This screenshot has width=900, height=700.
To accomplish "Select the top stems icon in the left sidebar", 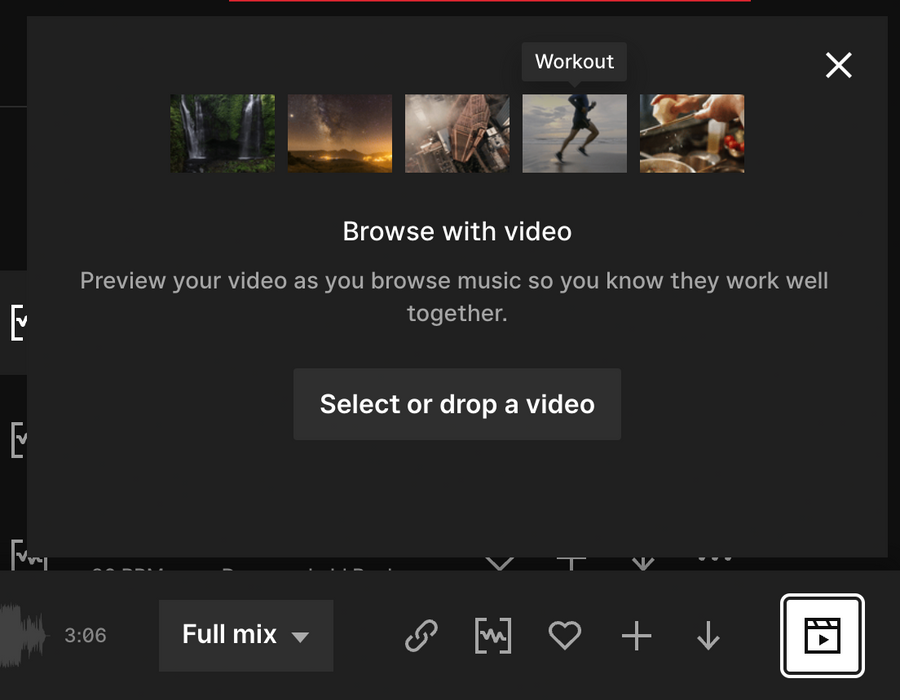I will (18, 320).
